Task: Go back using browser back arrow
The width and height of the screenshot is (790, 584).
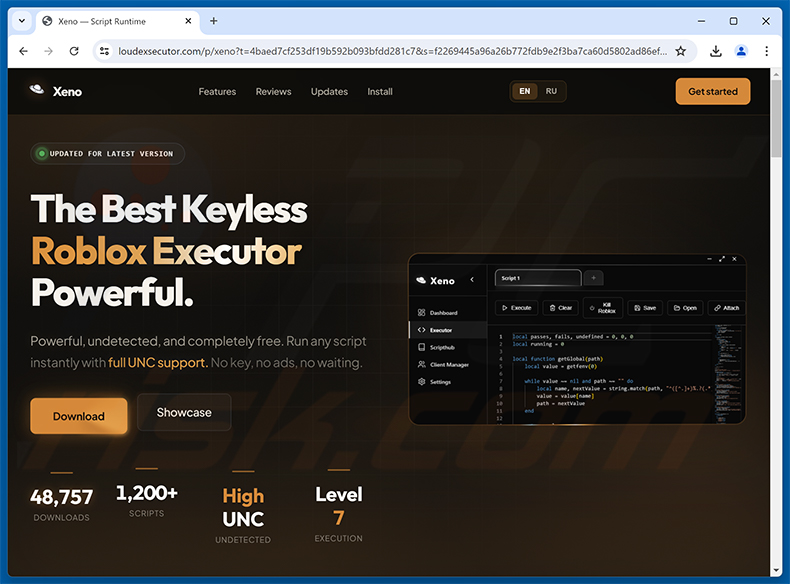Action: click(x=23, y=51)
